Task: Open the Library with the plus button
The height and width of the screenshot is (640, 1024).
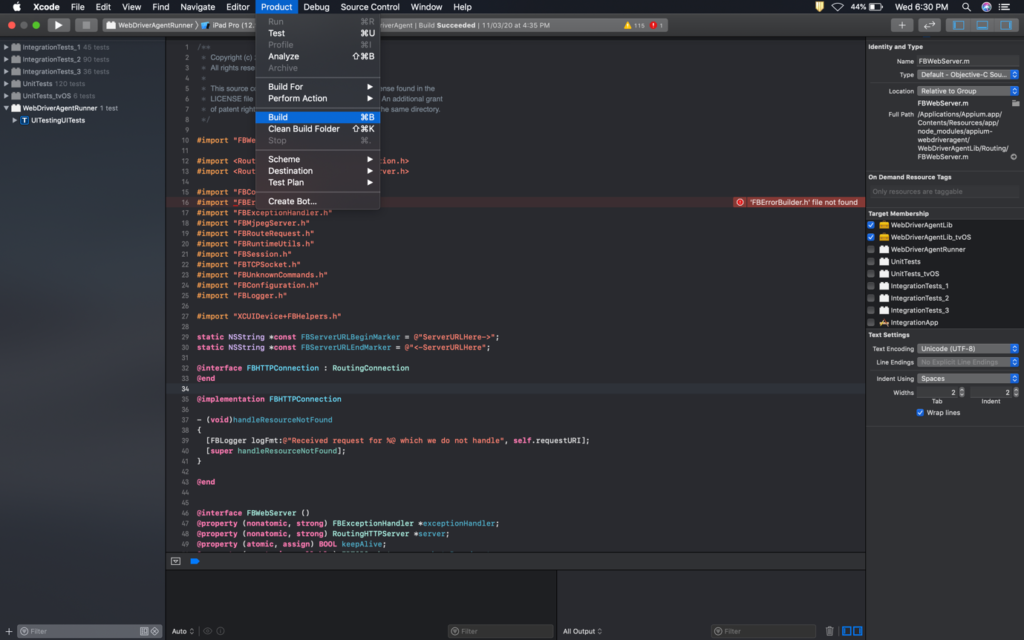Action: coord(902,25)
